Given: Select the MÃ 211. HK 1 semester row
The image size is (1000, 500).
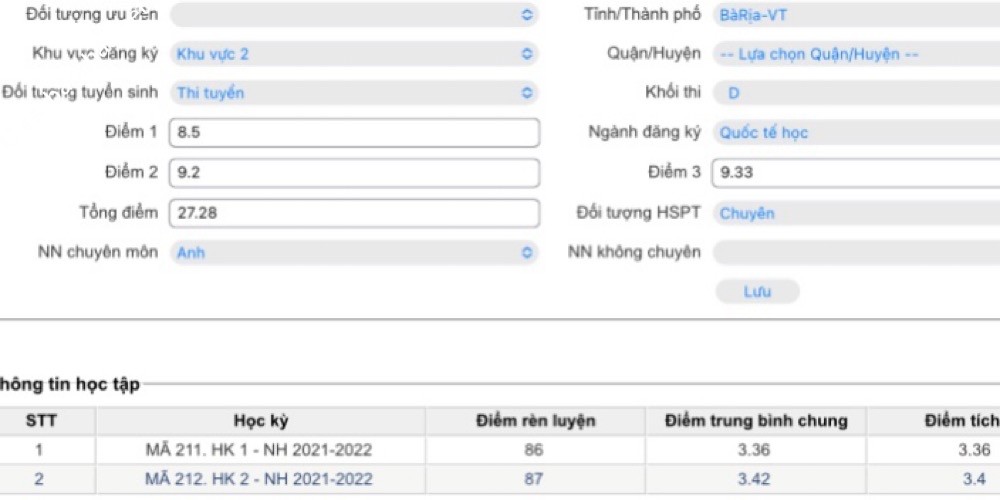Looking at the screenshot, I should tap(259, 451).
